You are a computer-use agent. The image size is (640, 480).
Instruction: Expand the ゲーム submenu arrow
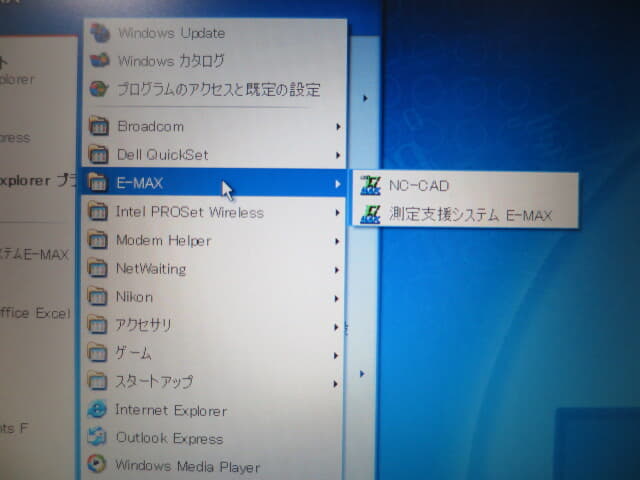pyautogui.click(x=336, y=356)
